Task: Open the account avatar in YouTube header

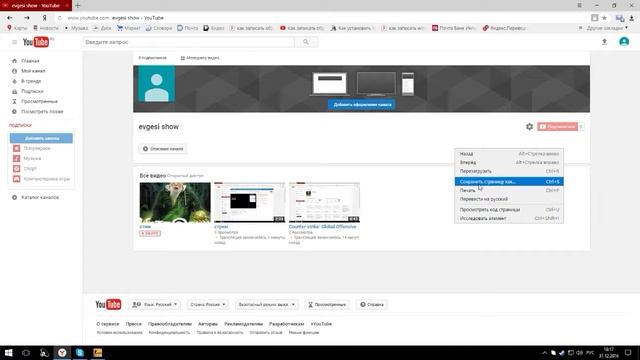Action: 624,42
